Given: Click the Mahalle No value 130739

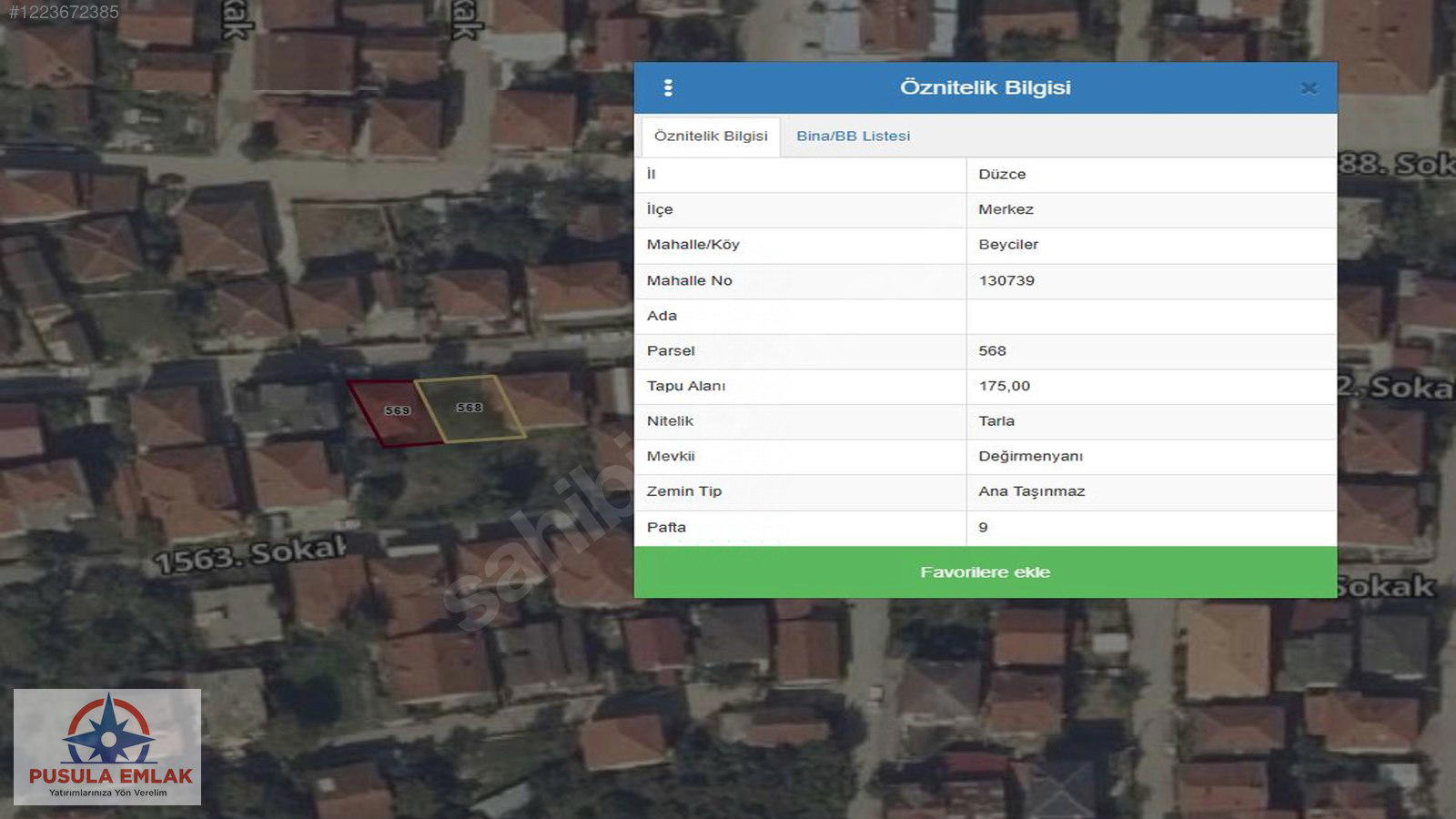Looking at the screenshot, I should pos(1006,280).
